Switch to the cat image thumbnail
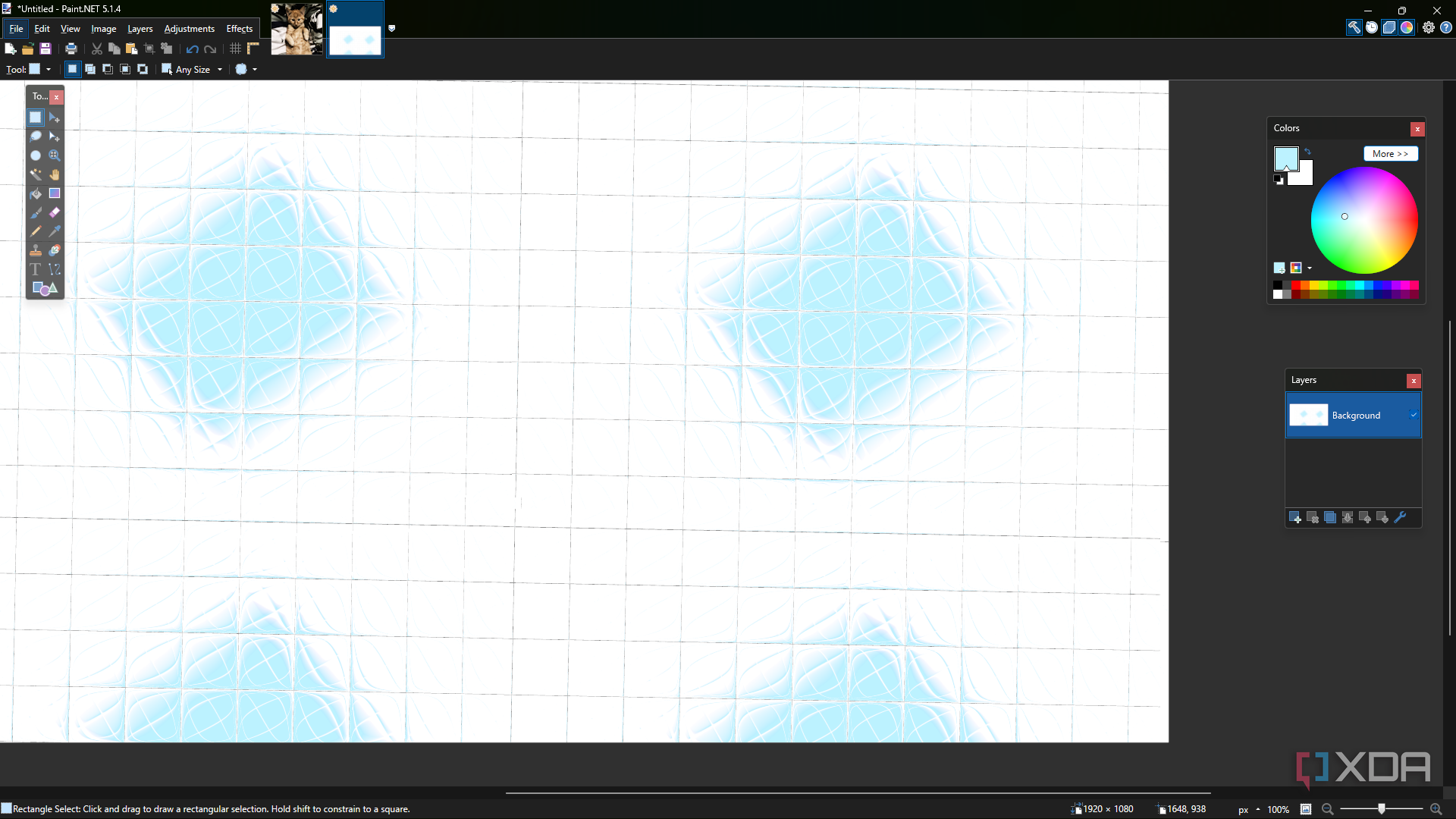The width and height of the screenshot is (1456, 819). 297,29
